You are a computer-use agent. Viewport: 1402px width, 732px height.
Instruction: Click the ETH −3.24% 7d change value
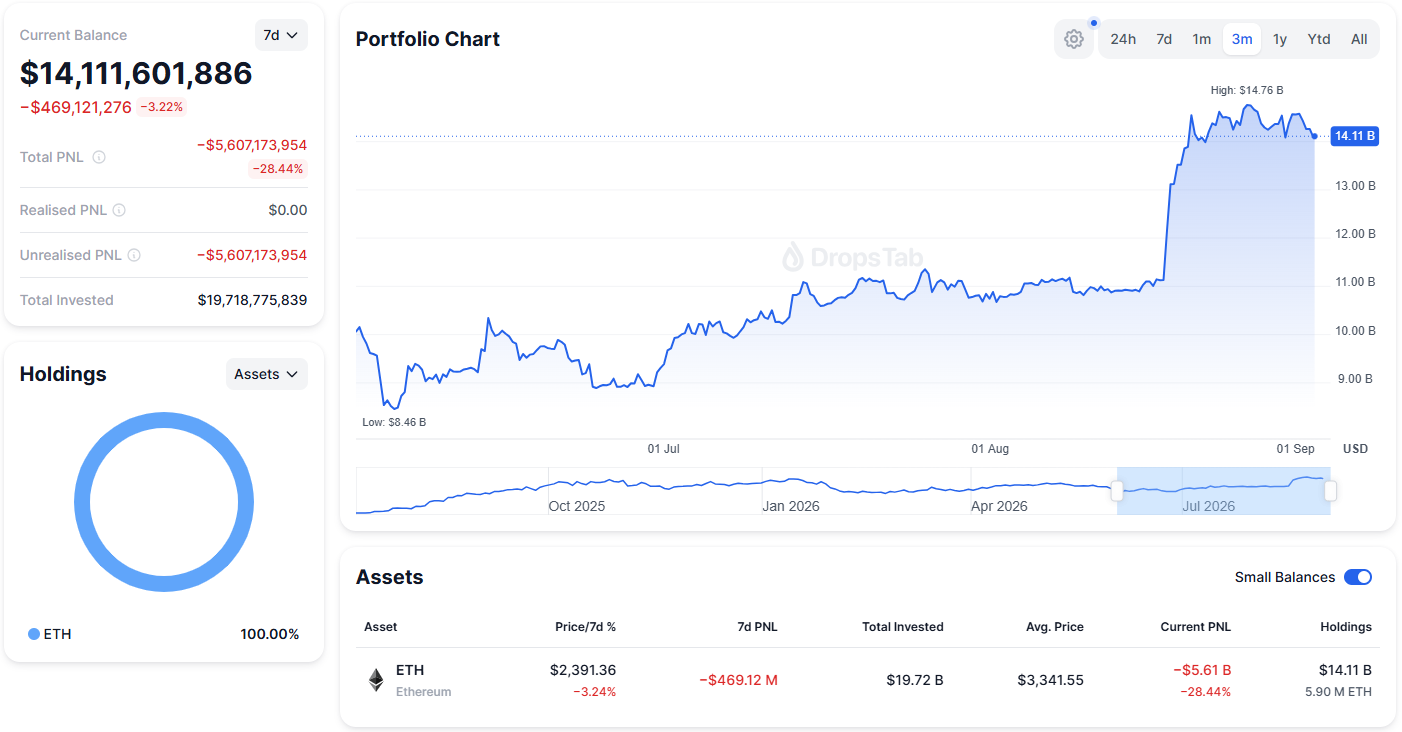595,692
